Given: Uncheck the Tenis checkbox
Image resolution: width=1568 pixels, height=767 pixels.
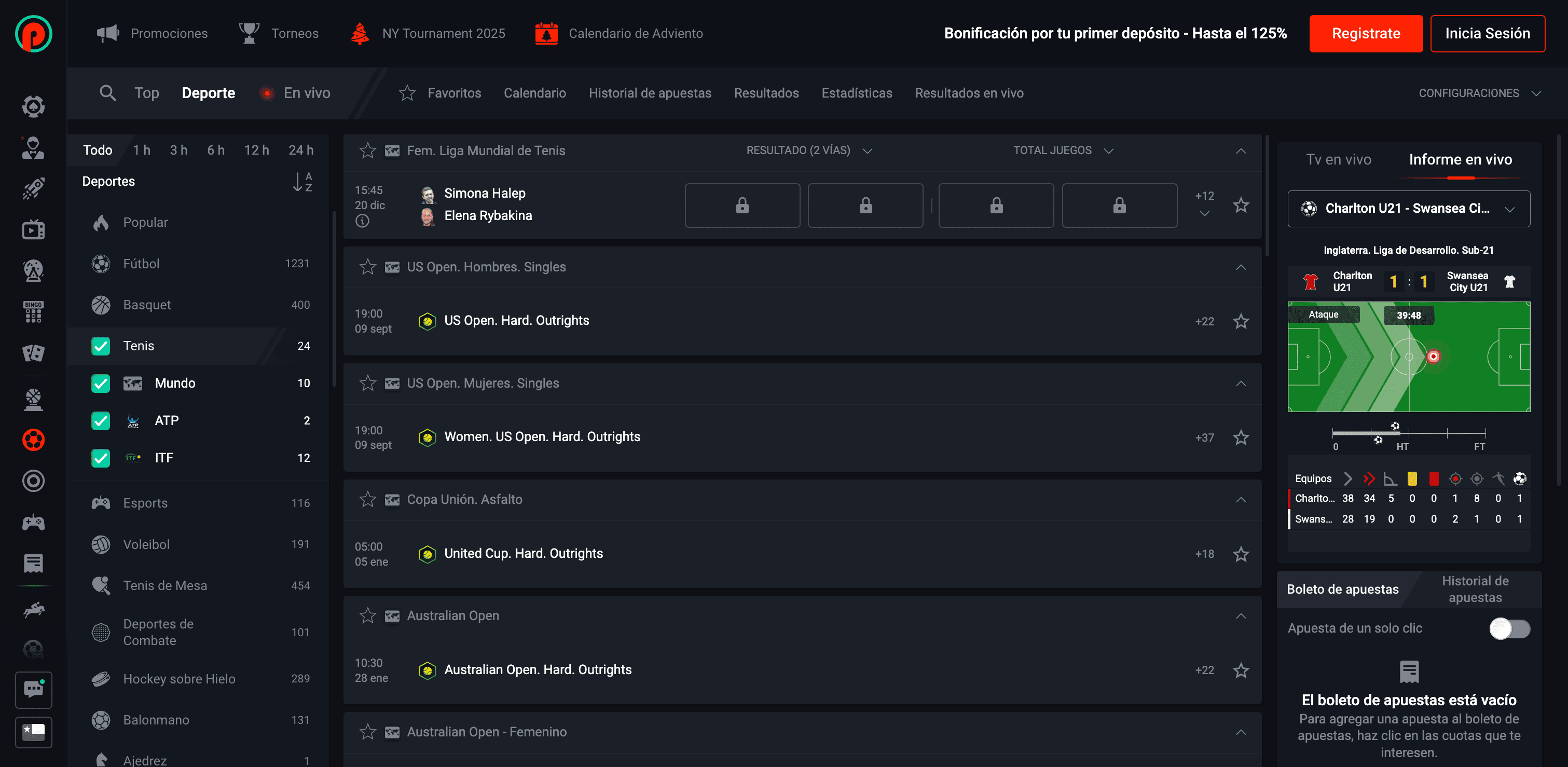Looking at the screenshot, I should click(x=101, y=346).
